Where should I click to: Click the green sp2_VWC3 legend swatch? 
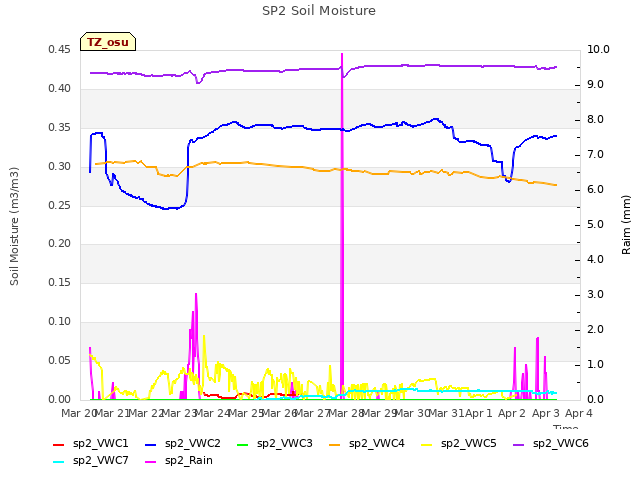point(243,444)
